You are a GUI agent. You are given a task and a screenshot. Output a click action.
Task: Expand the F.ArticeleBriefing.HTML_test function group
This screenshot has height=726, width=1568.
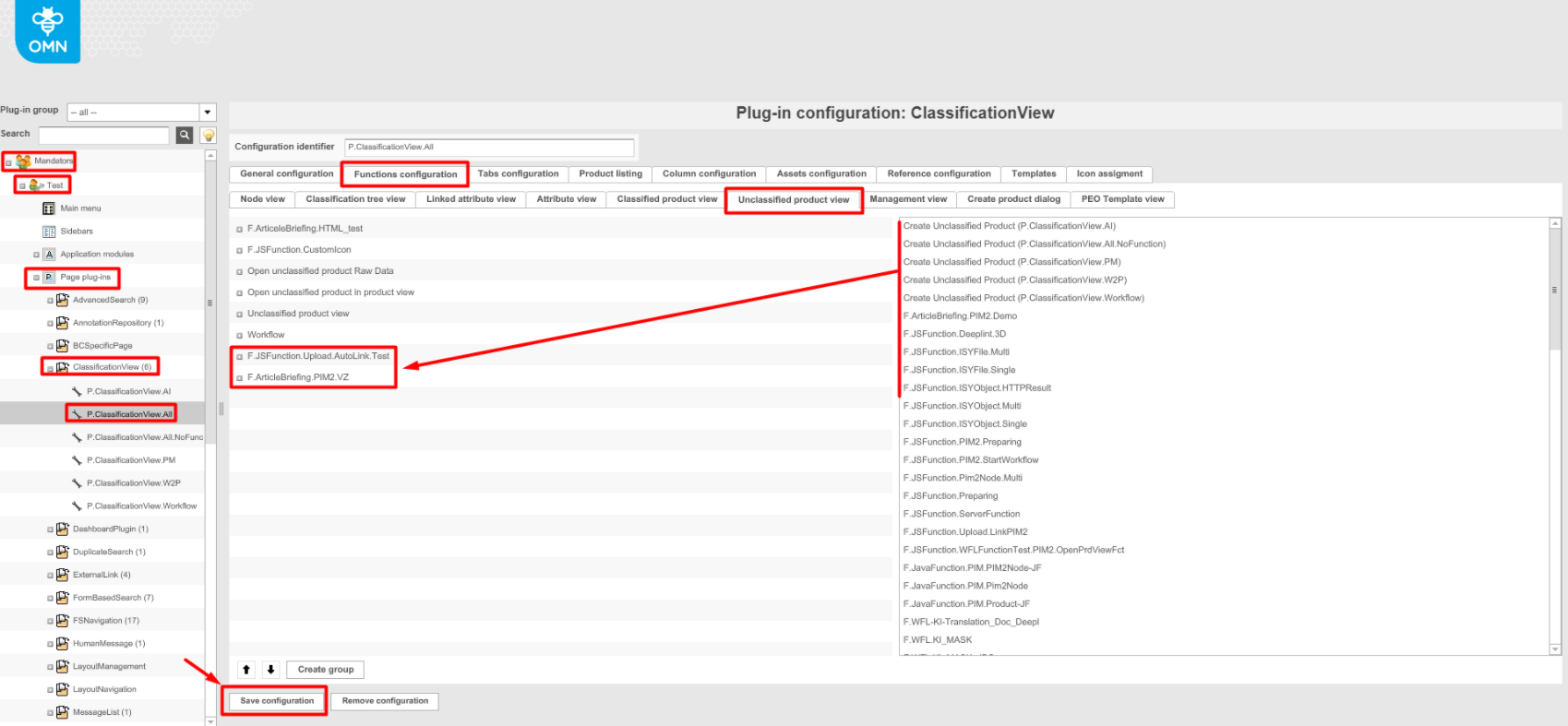(x=239, y=229)
